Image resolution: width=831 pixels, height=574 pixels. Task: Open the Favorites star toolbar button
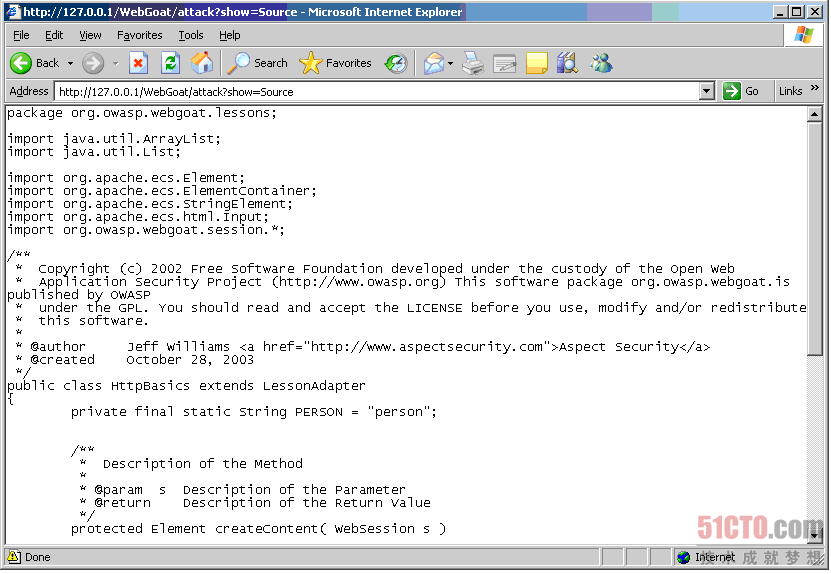click(335, 64)
